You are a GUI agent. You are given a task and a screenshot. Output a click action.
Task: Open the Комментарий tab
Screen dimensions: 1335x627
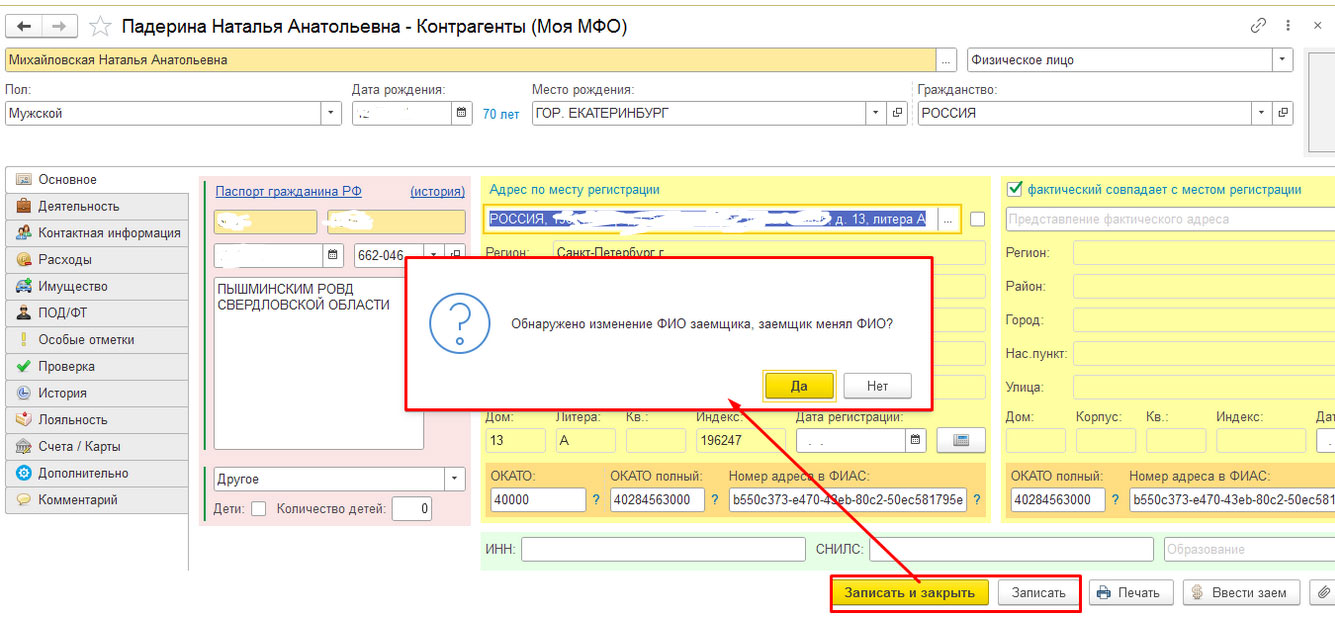point(96,500)
